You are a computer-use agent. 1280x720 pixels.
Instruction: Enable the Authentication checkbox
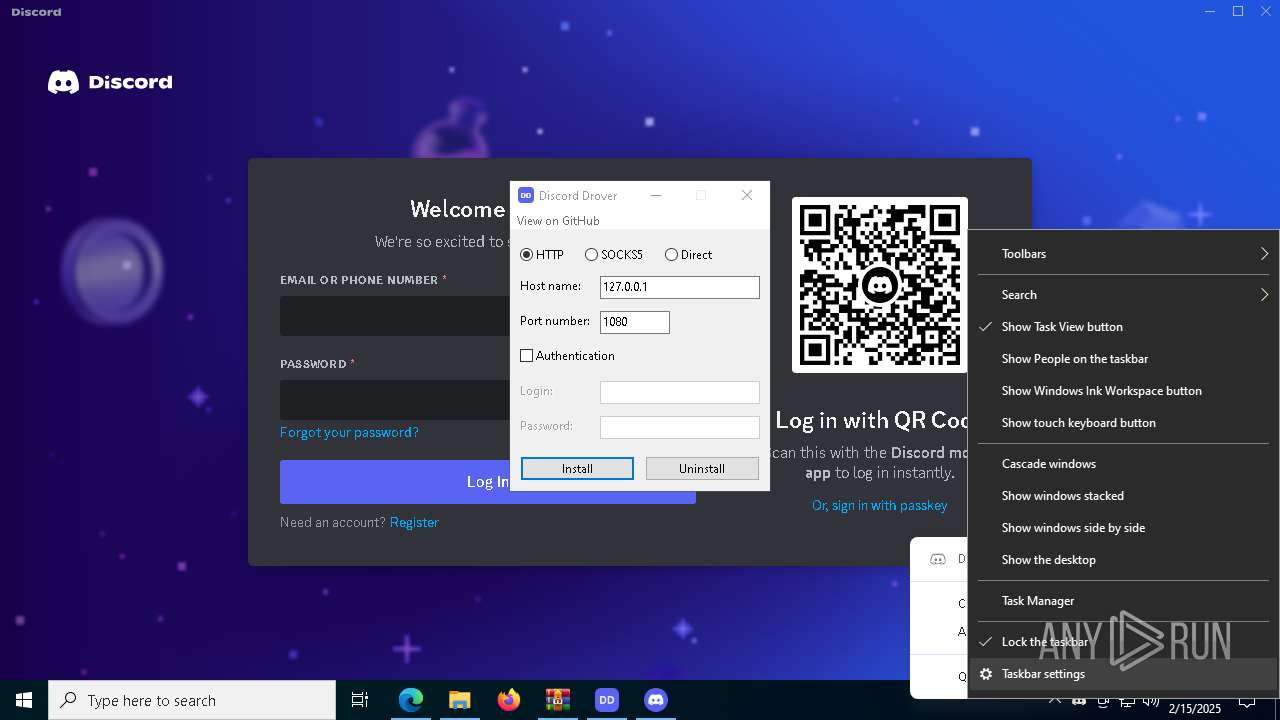[x=567, y=356]
